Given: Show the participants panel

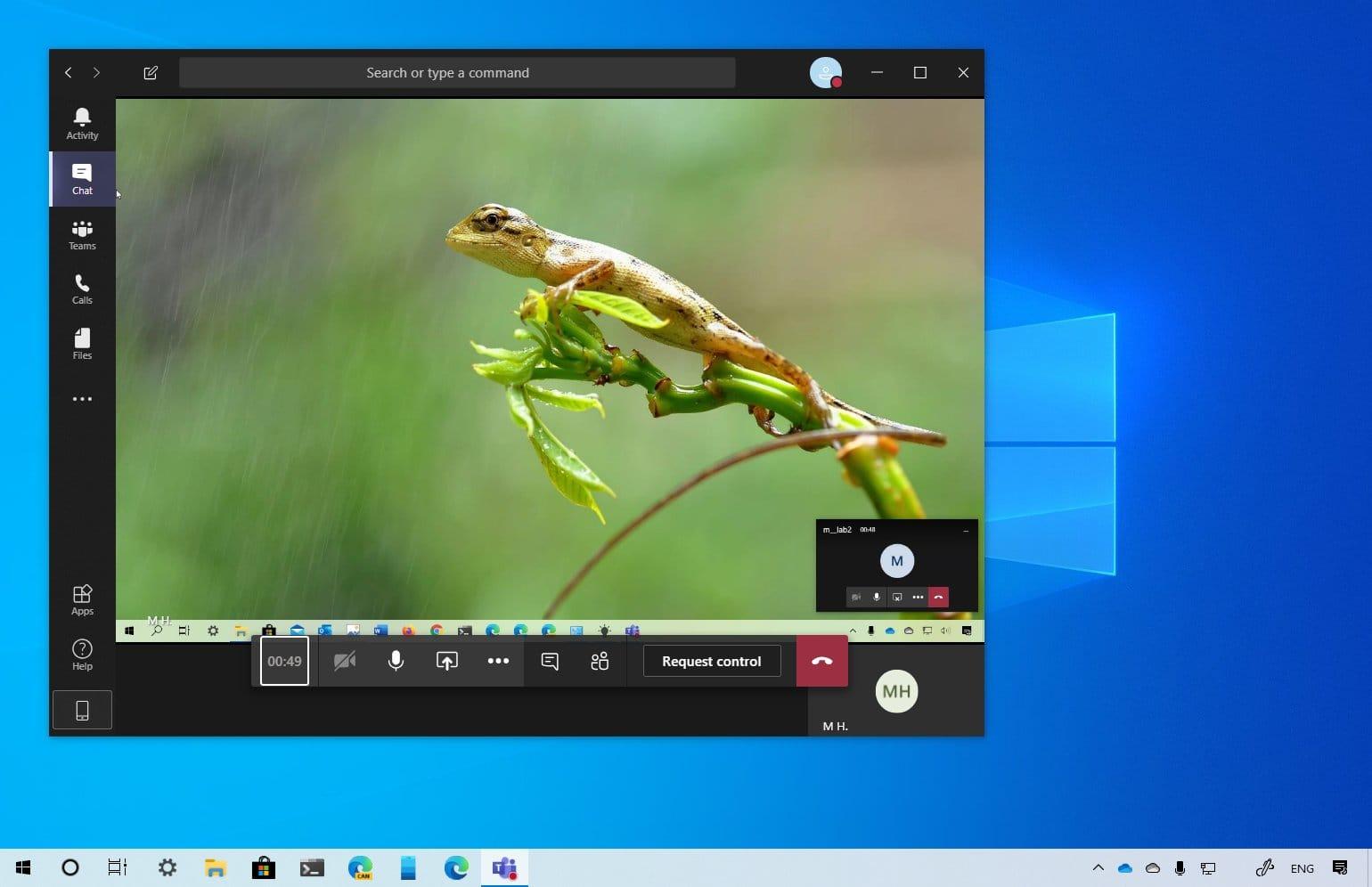Looking at the screenshot, I should pyautogui.click(x=600, y=661).
